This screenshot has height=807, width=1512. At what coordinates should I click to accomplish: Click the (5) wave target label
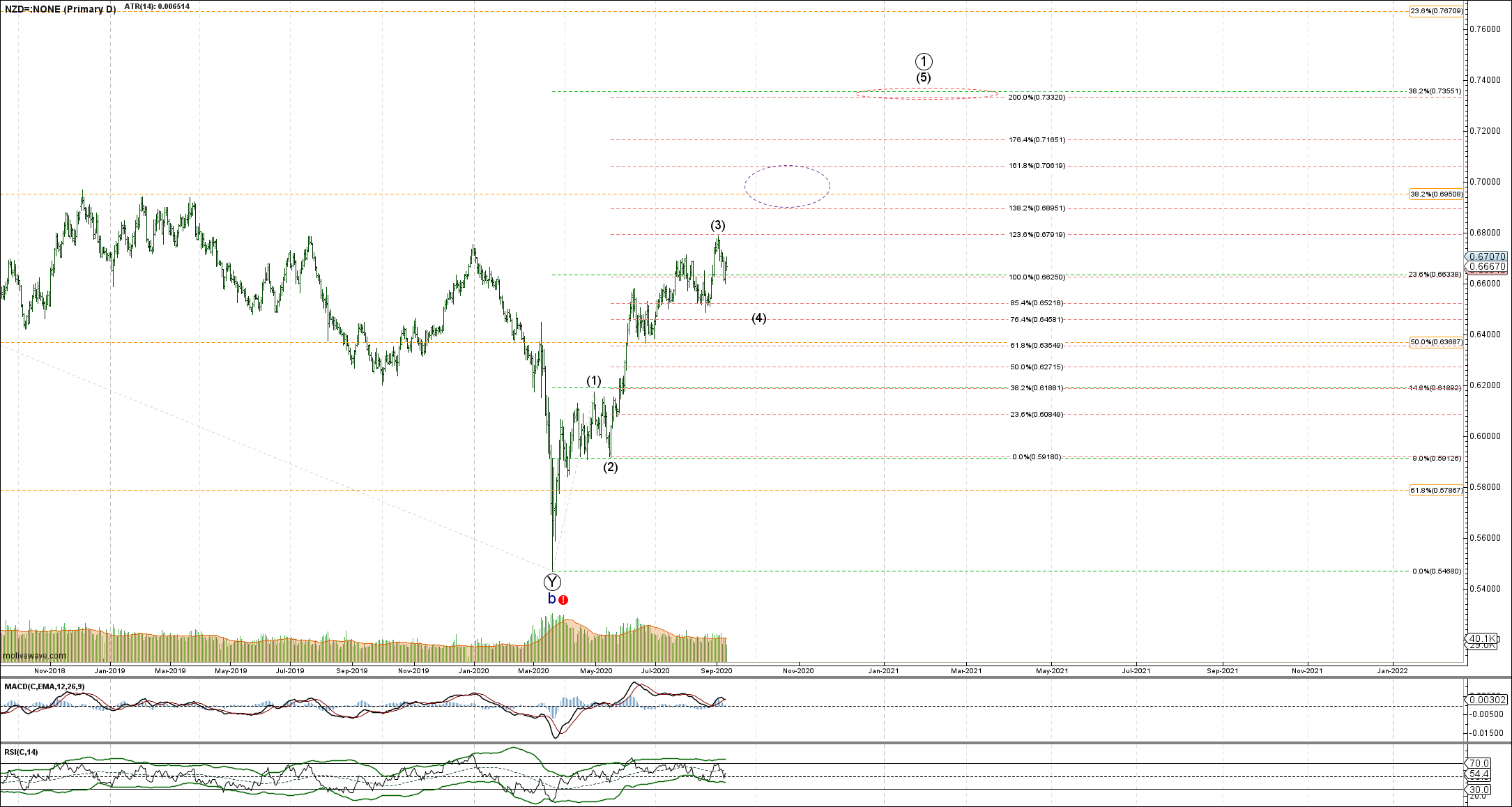(x=924, y=78)
